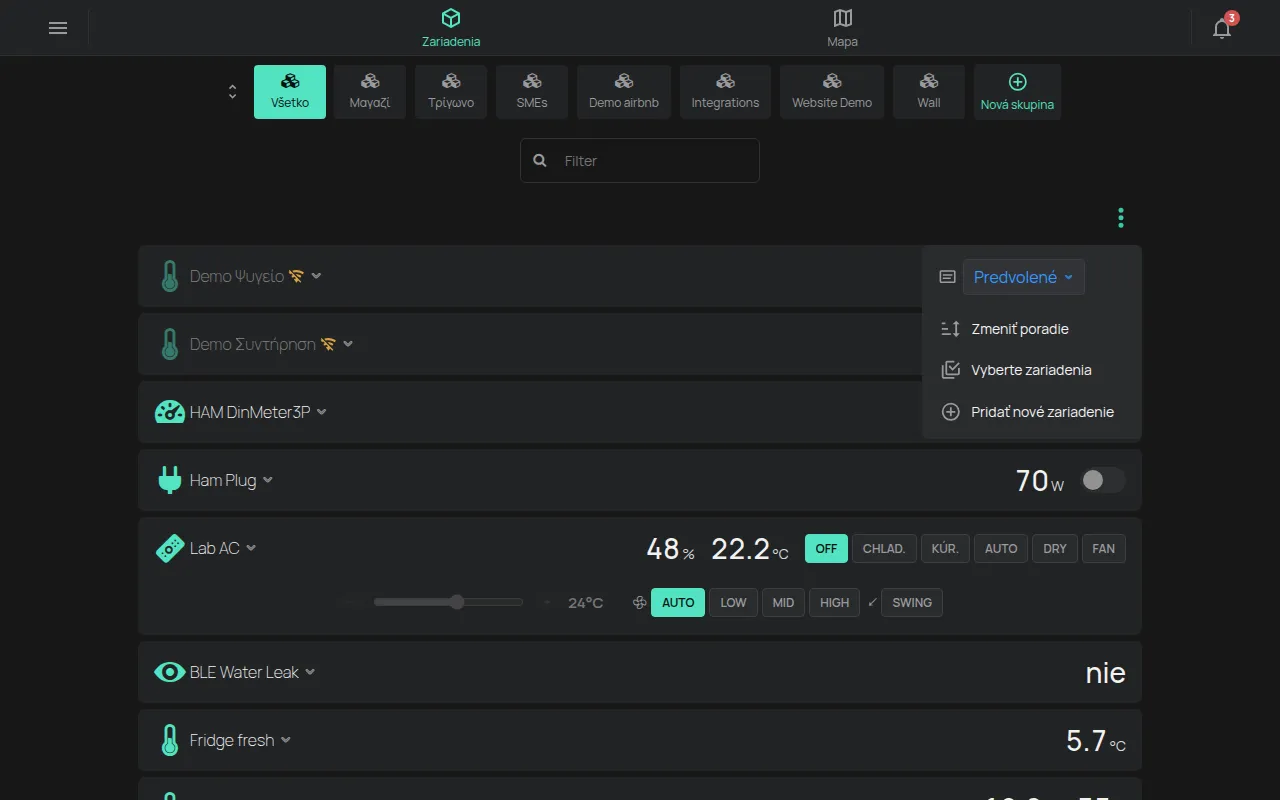Screen dimensions: 1280x800
Task: Click the Lab AC FAN mode button
Action: tap(1103, 548)
